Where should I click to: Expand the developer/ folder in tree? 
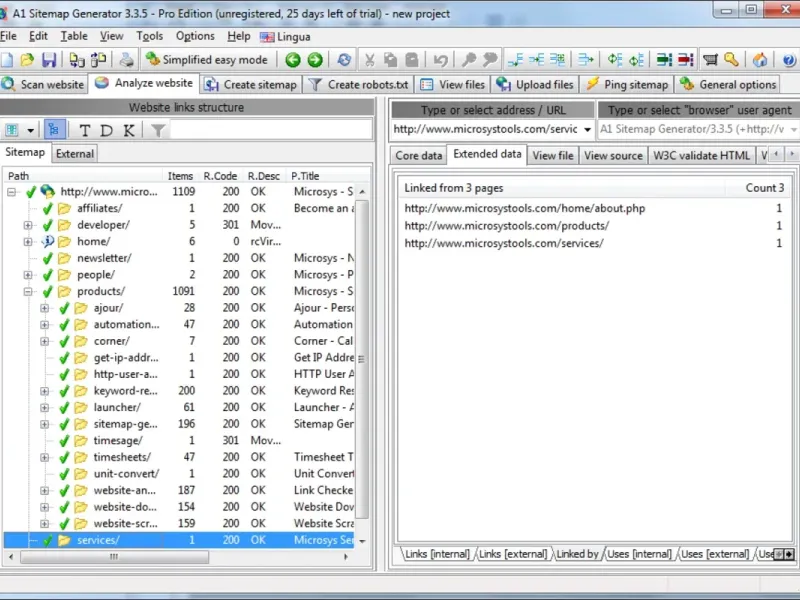[x=29, y=225]
